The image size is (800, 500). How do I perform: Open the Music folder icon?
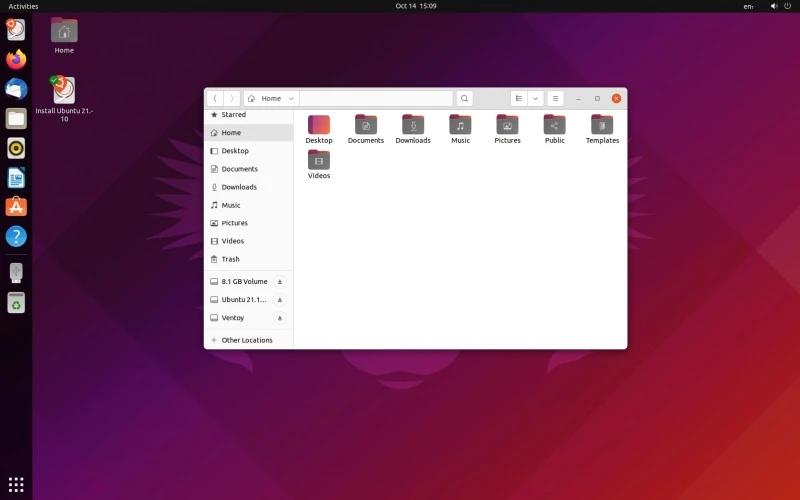pyautogui.click(x=460, y=125)
